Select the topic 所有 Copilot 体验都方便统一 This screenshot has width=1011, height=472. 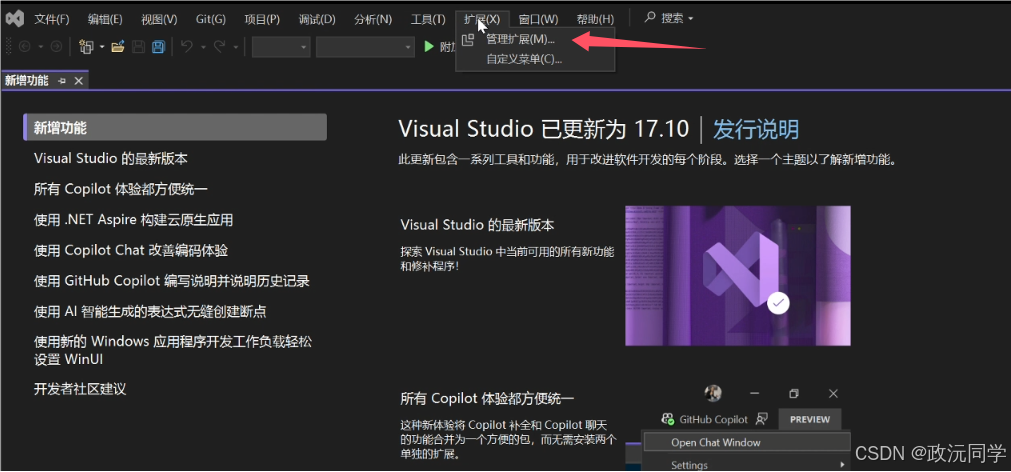[x=121, y=189]
